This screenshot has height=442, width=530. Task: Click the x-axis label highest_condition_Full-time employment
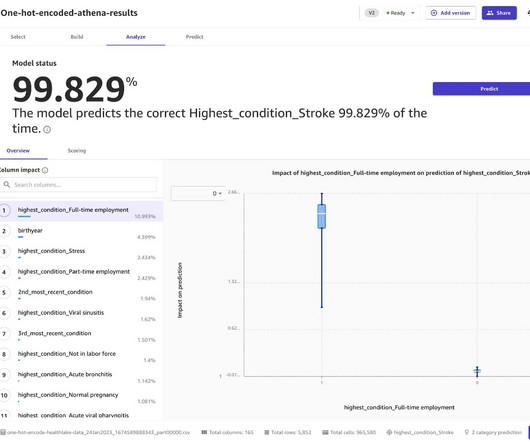[x=399, y=407]
